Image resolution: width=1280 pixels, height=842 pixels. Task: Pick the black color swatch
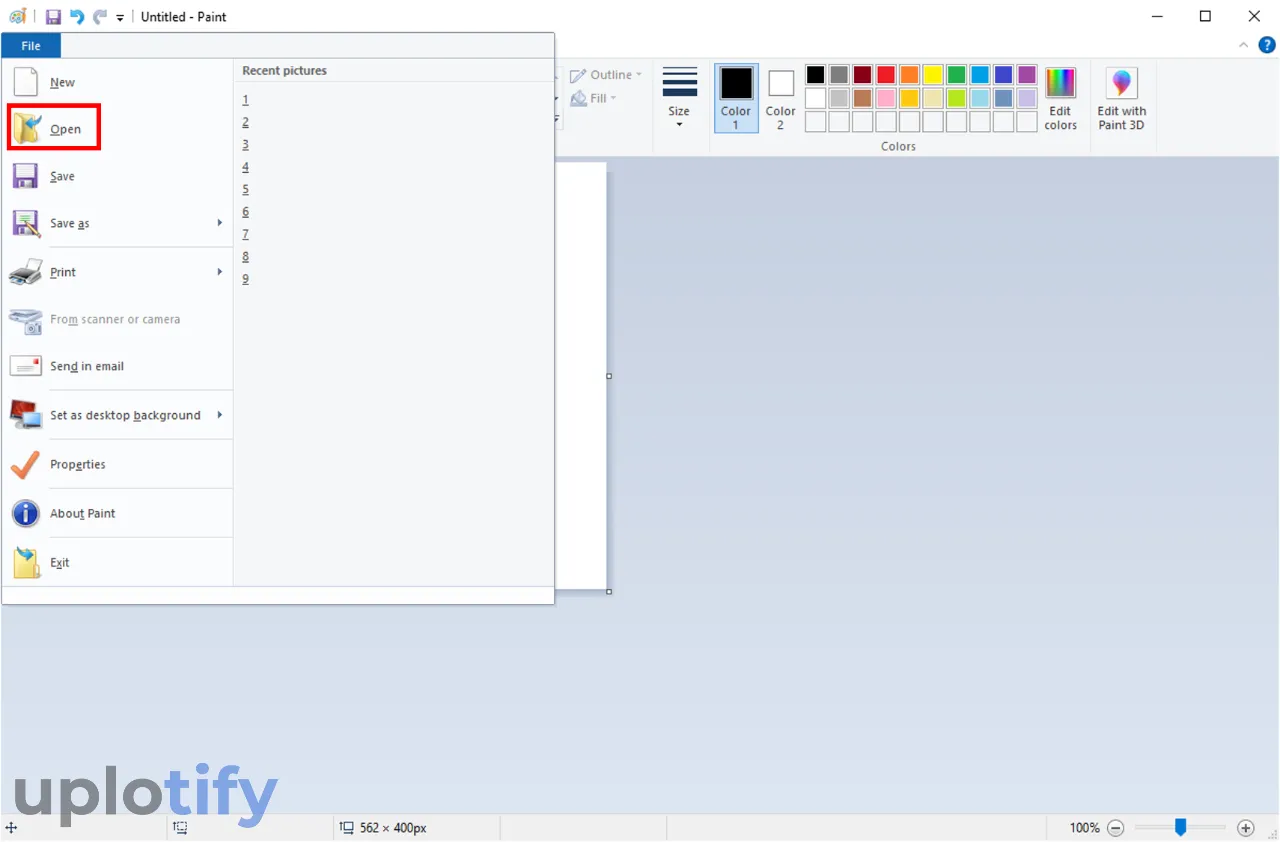815,75
